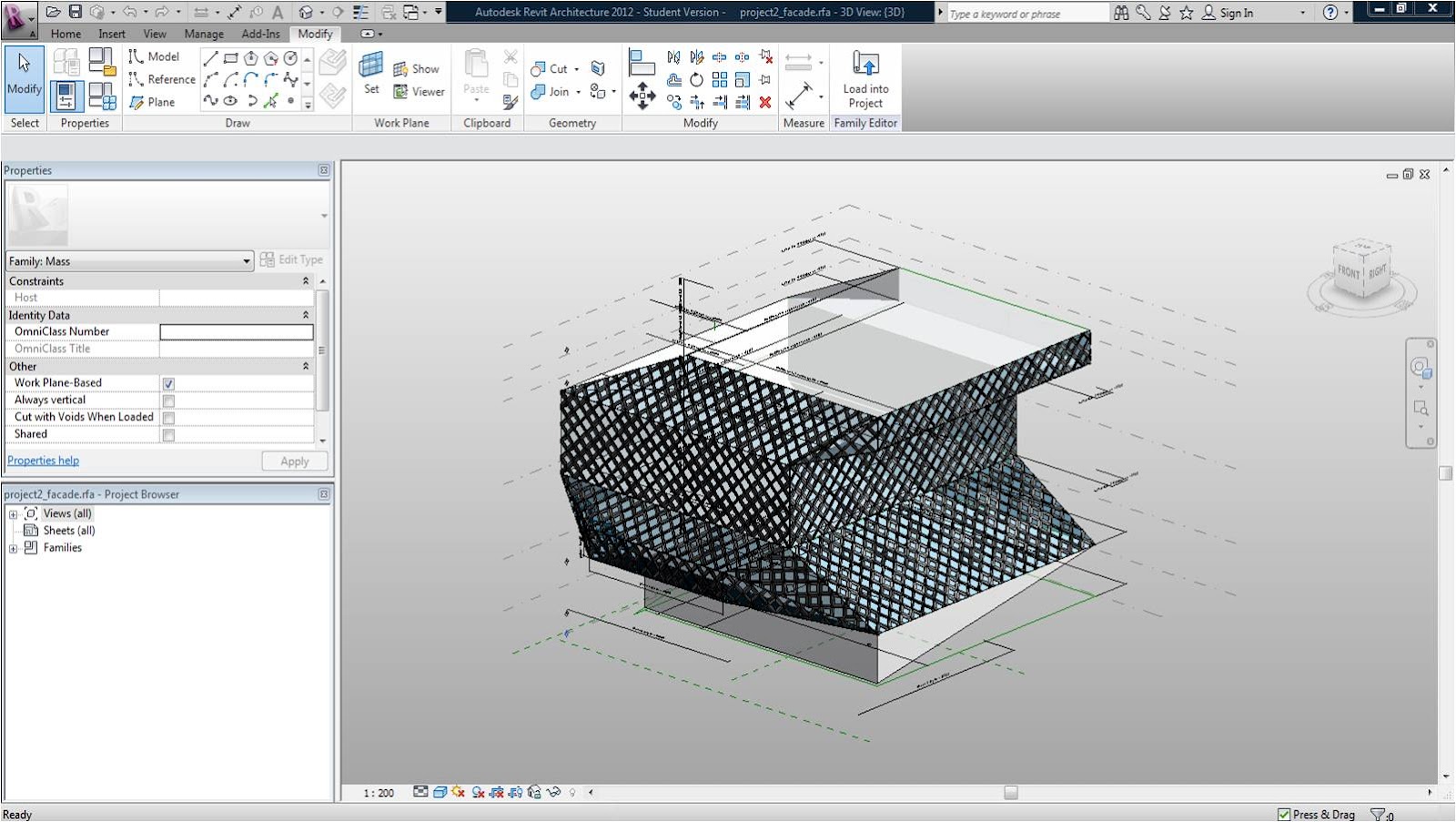1456x822 pixels.
Task: Click the OmniClass Number input field
Action: (237, 332)
